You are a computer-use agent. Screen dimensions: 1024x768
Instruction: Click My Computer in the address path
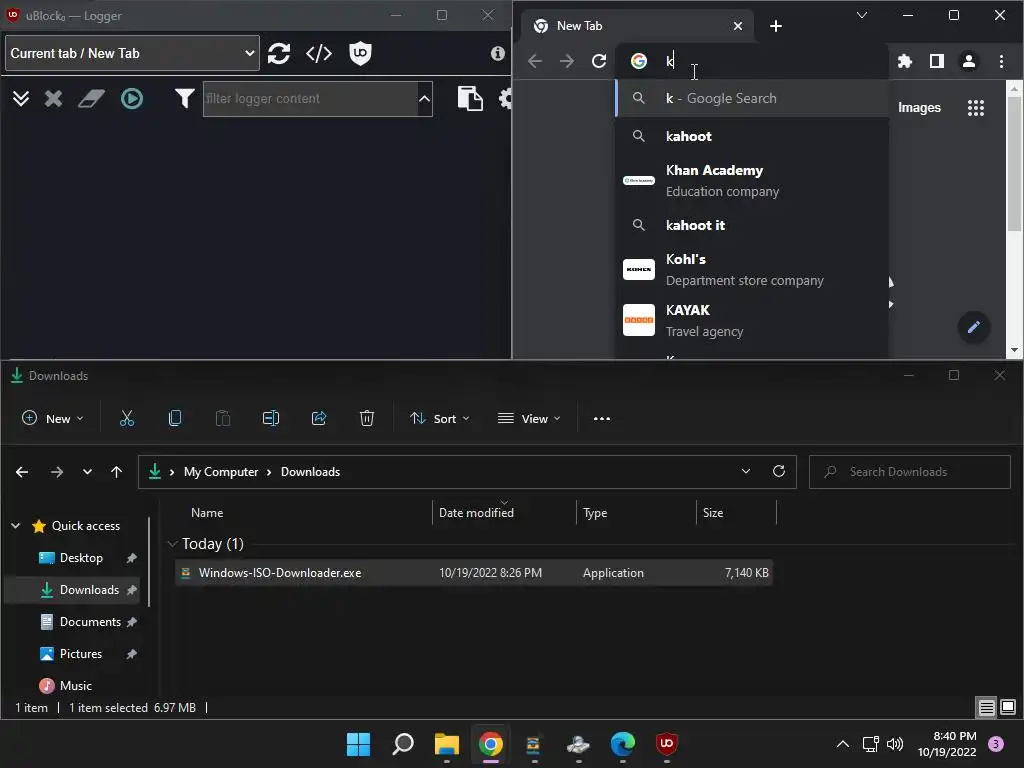pos(221,472)
